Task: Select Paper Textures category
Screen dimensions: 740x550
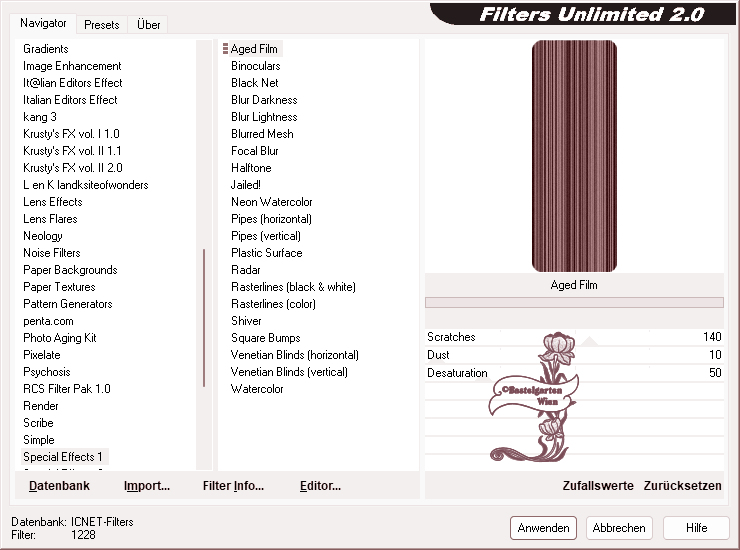Action: click(x=59, y=287)
